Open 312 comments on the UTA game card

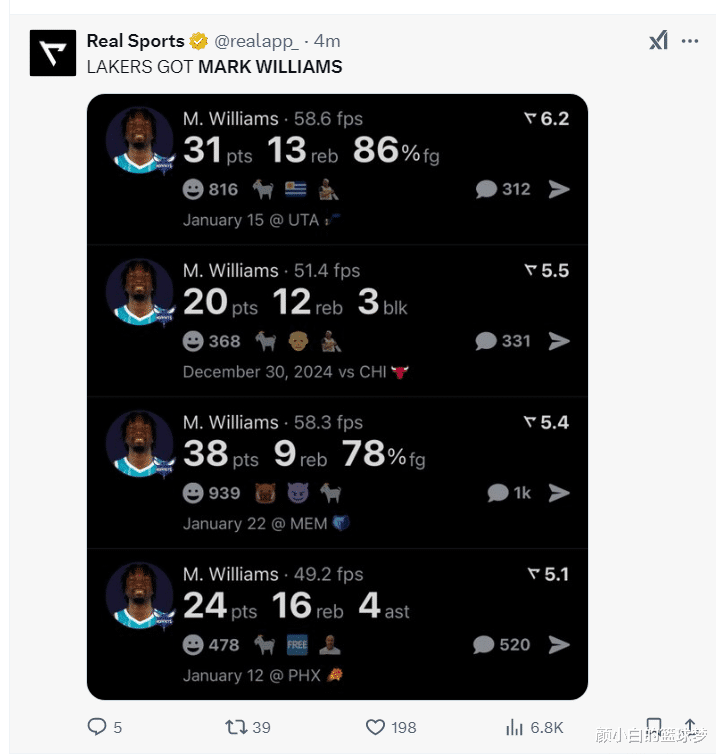pos(503,189)
